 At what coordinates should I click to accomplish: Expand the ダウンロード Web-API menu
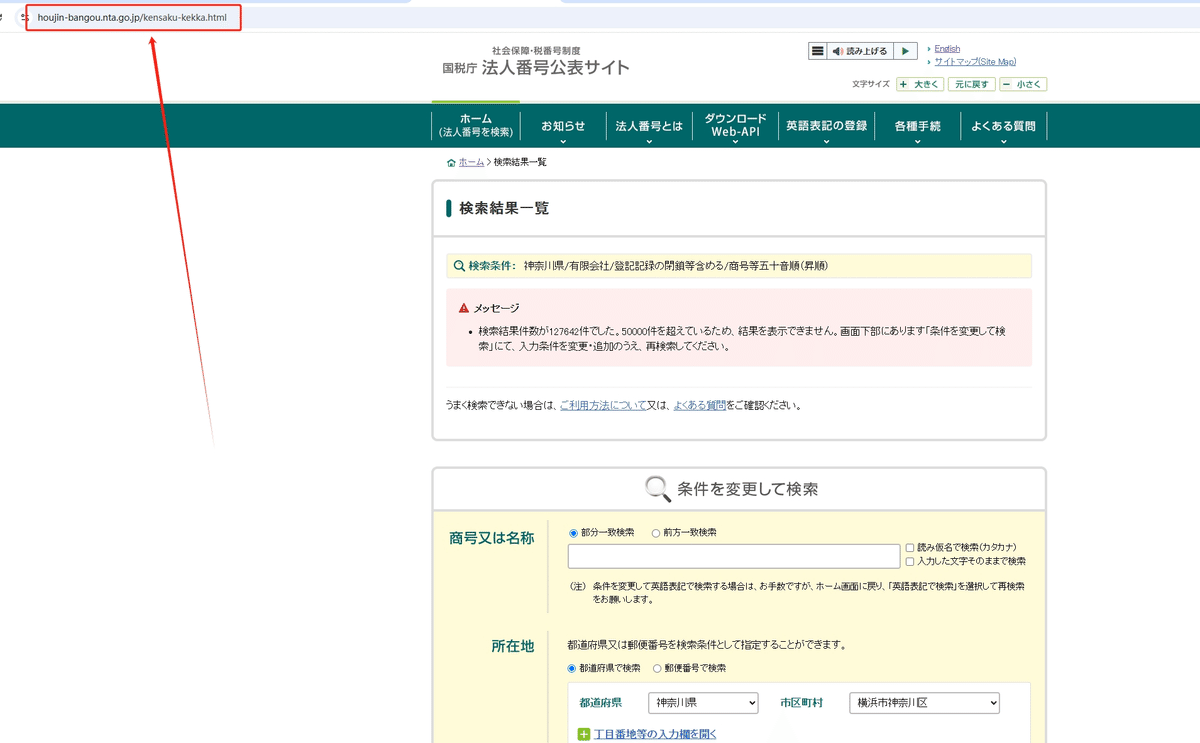[735, 126]
